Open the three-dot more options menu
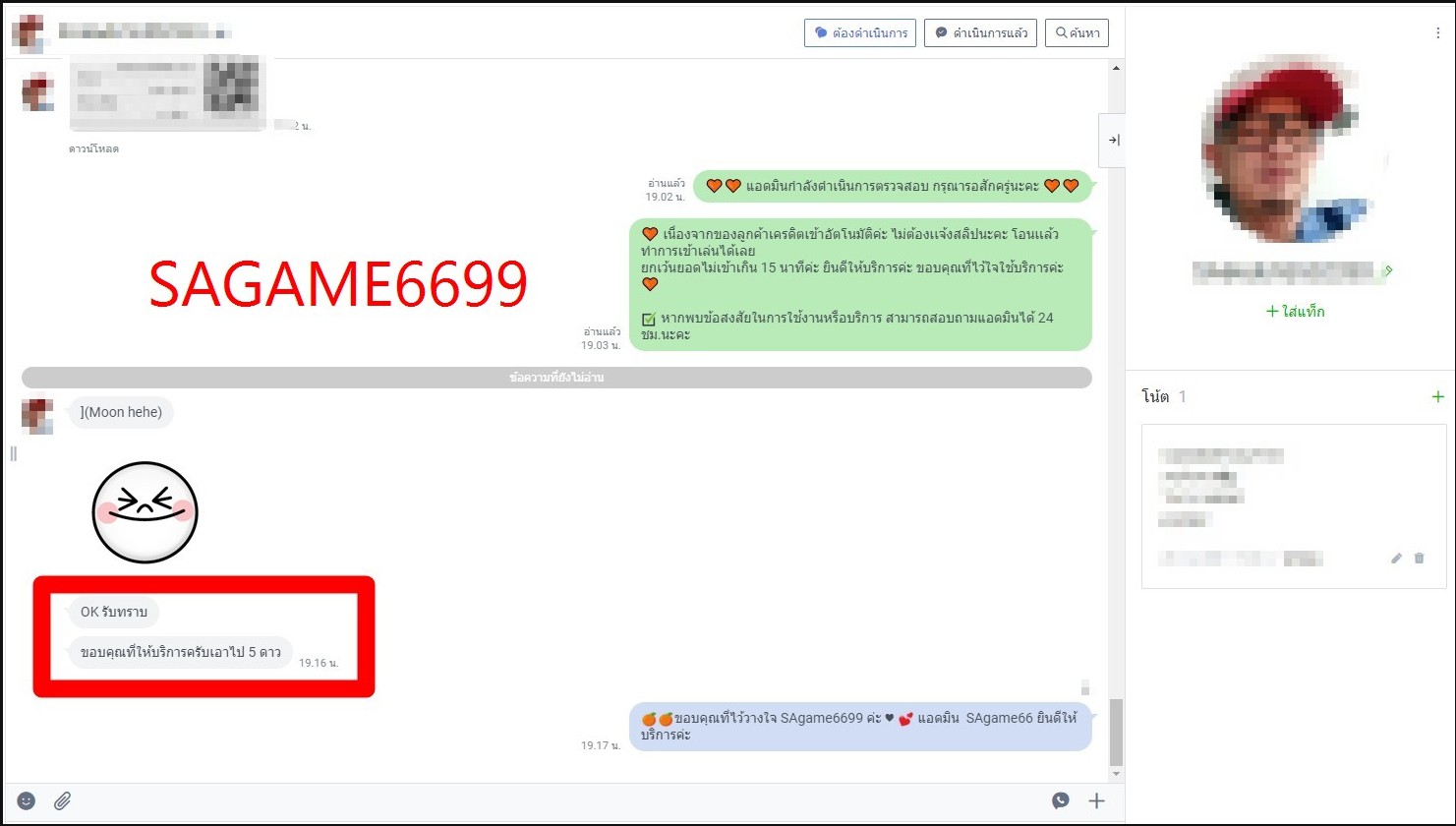 pos(1437,32)
